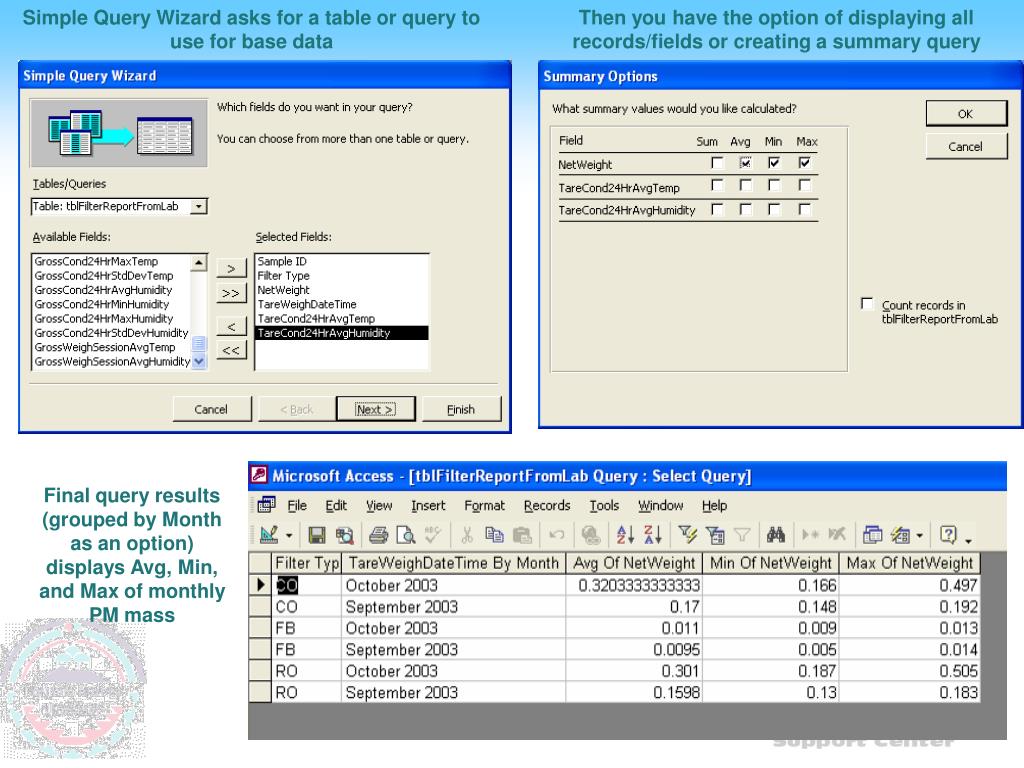The height and width of the screenshot is (768, 1024).
Task: Click the Available Fields scroll up arrow
Action: click(199, 263)
